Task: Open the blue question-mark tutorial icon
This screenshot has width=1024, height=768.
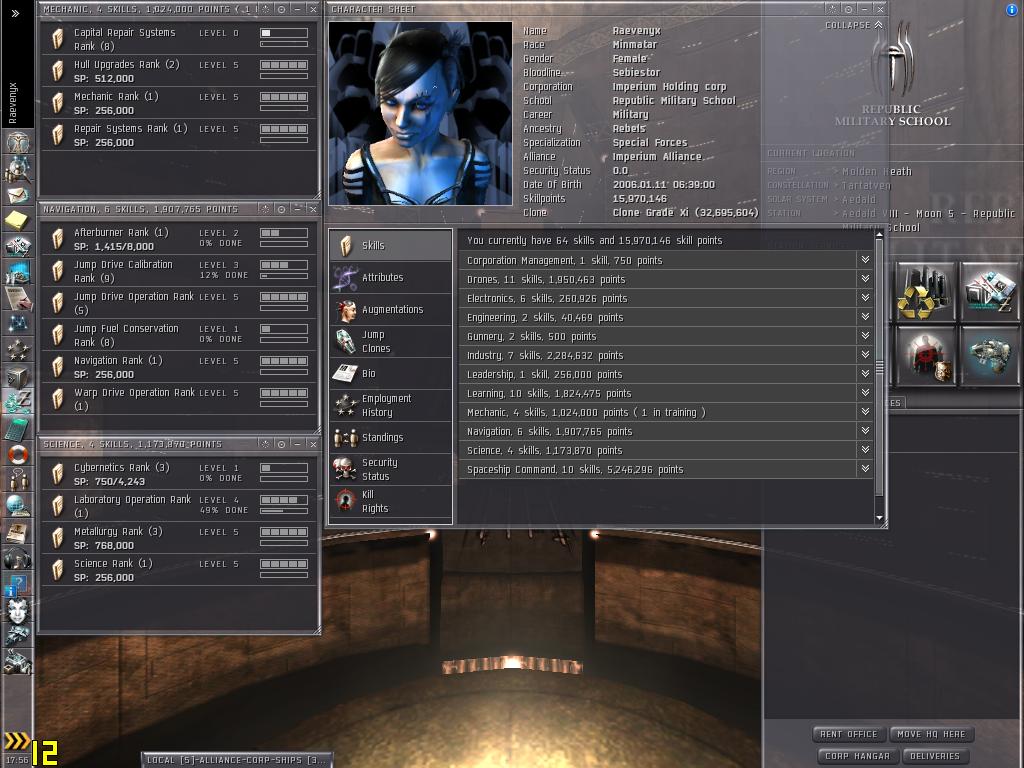Action: 18,584
